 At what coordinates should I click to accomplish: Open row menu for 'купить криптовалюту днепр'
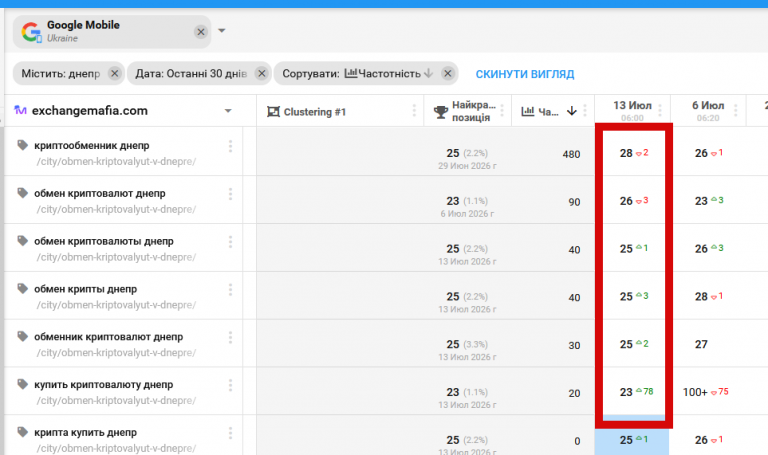[230, 385]
